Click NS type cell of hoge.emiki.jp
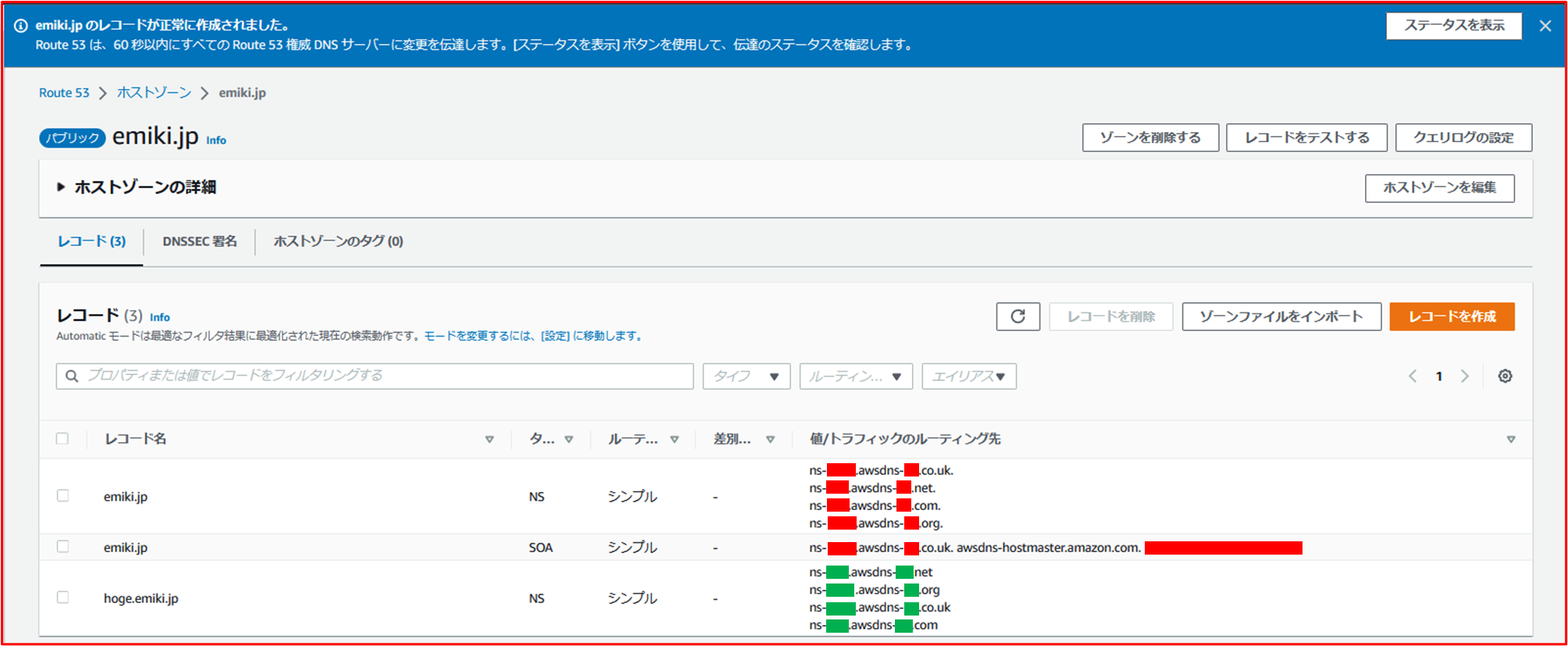This screenshot has width=1568, height=646. (536, 598)
